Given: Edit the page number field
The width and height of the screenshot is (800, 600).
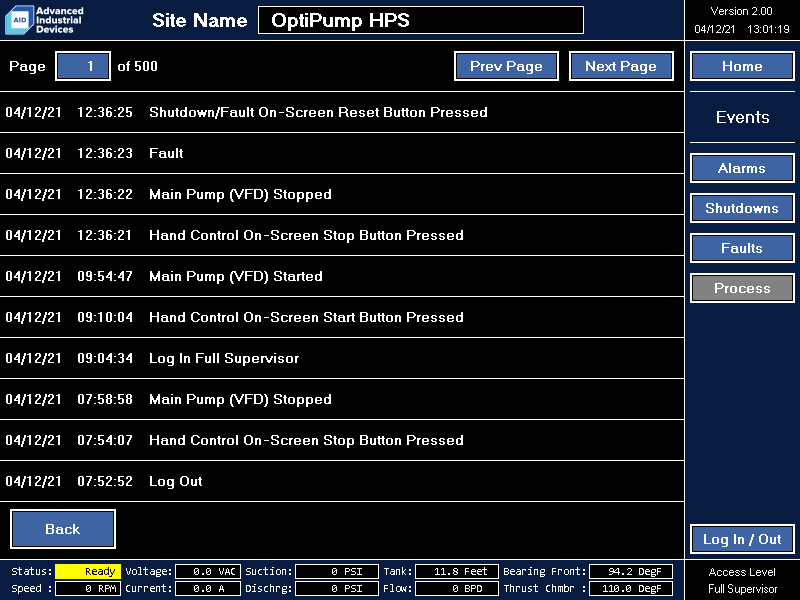Looking at the screenshot, I should (x=83, y=66).
